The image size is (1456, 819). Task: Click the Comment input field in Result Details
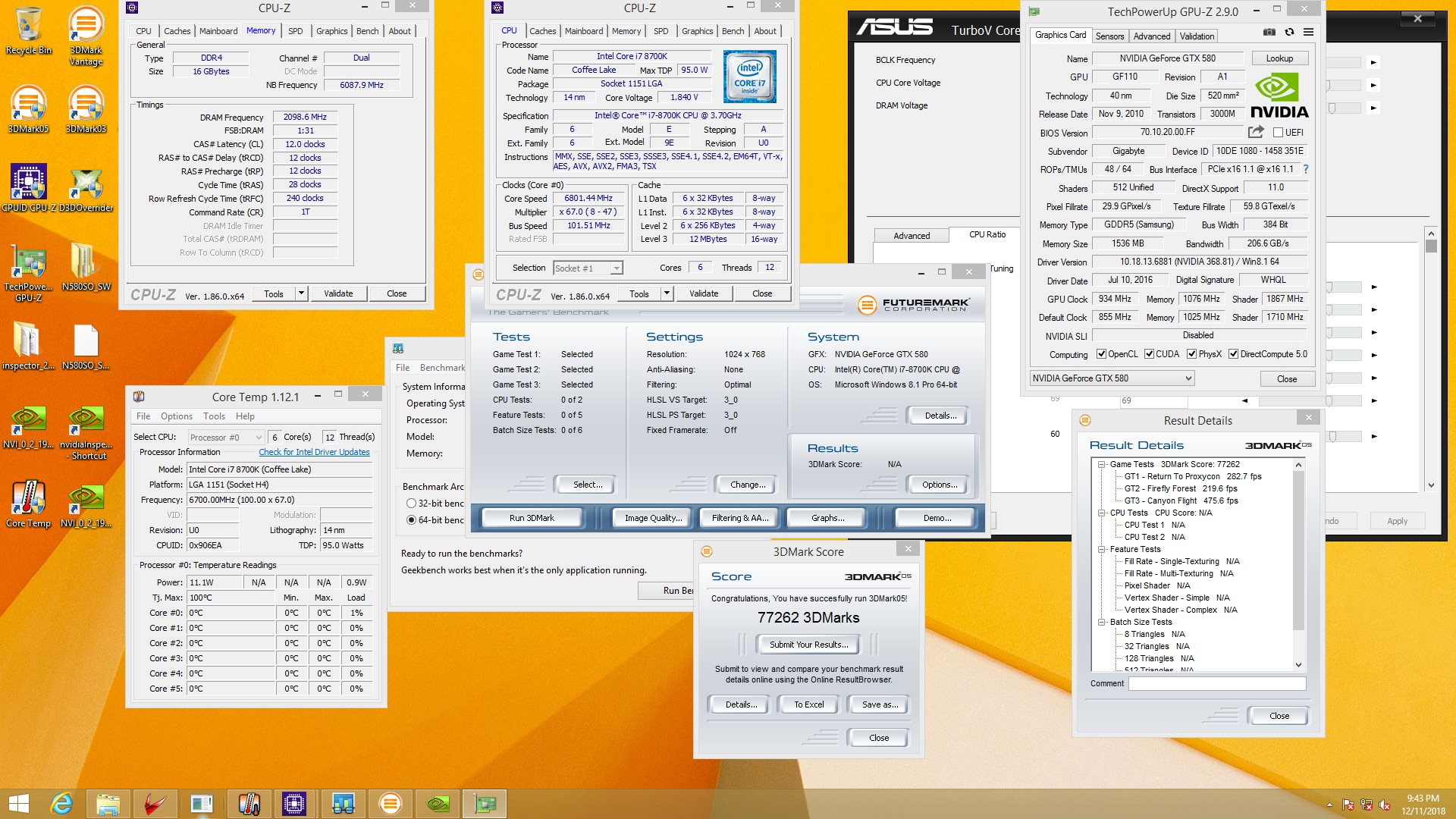[1217, 683]
